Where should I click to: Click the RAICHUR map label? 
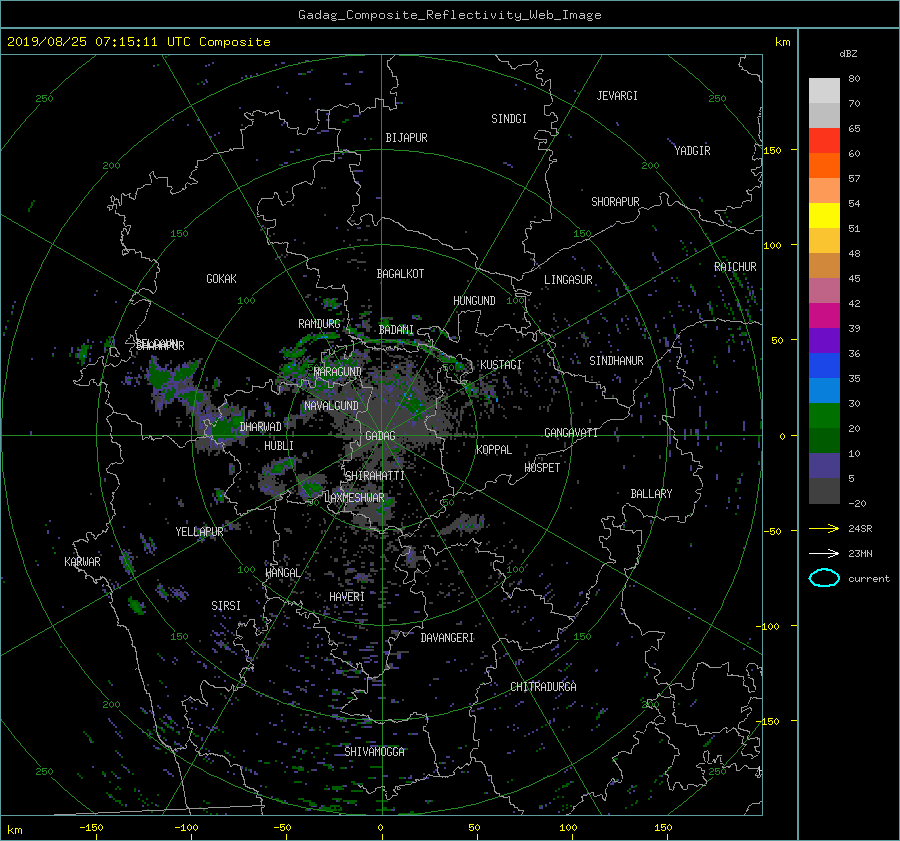coord(735,267)
